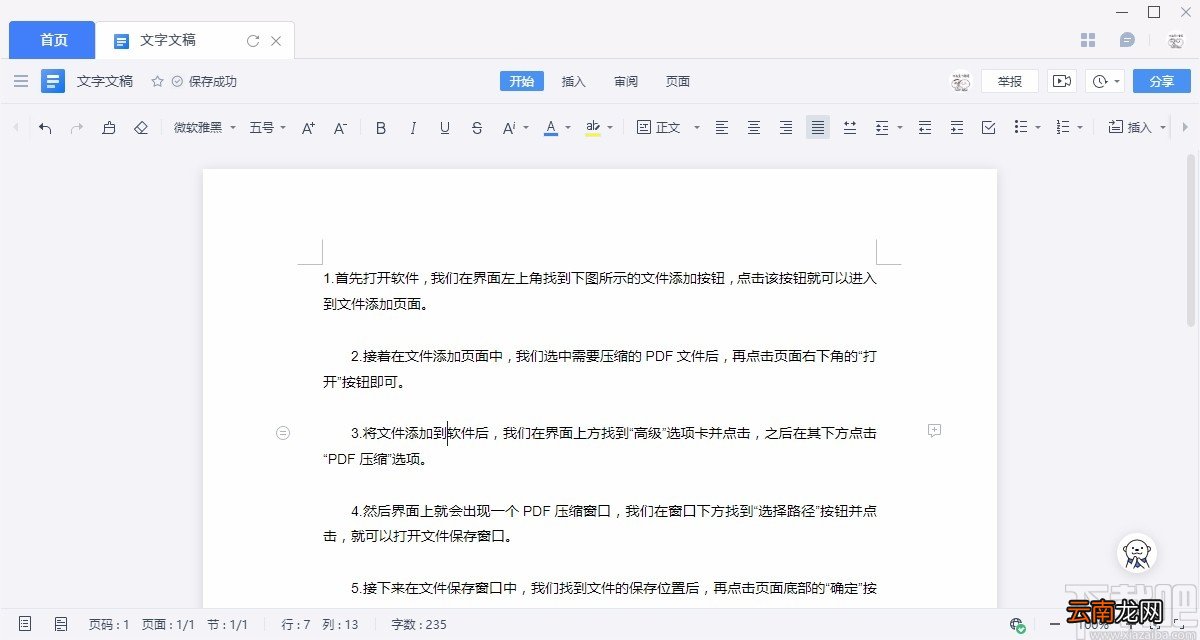This screenshot has width=1200, height=640.
Task: Switch to the 页面 tab
Action: coord(678,81)
